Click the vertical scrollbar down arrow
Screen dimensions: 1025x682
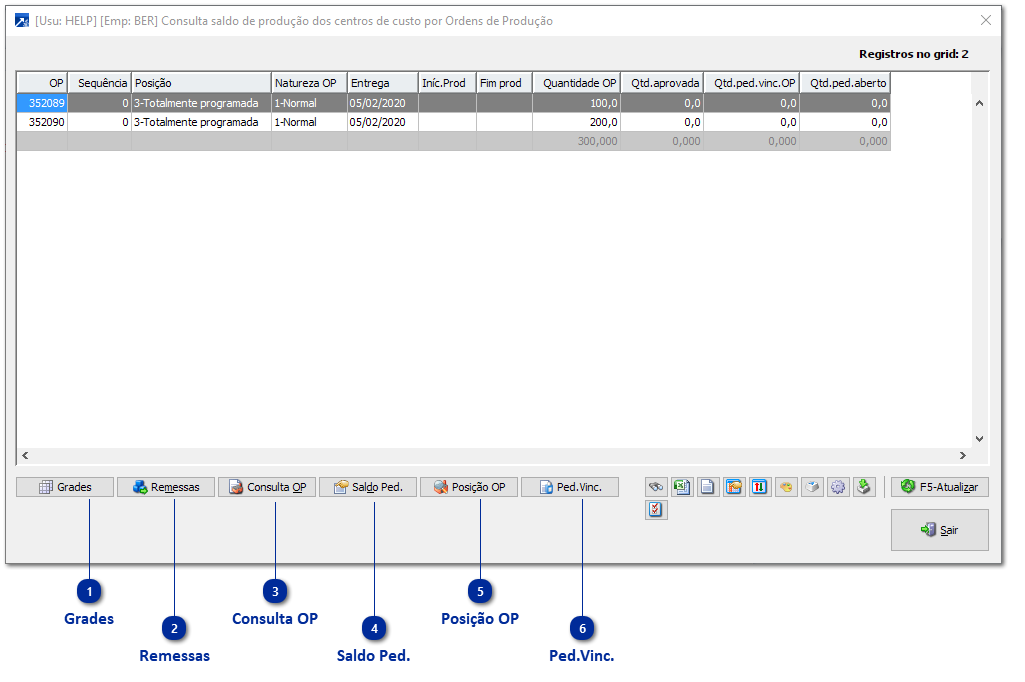point(979,439)
